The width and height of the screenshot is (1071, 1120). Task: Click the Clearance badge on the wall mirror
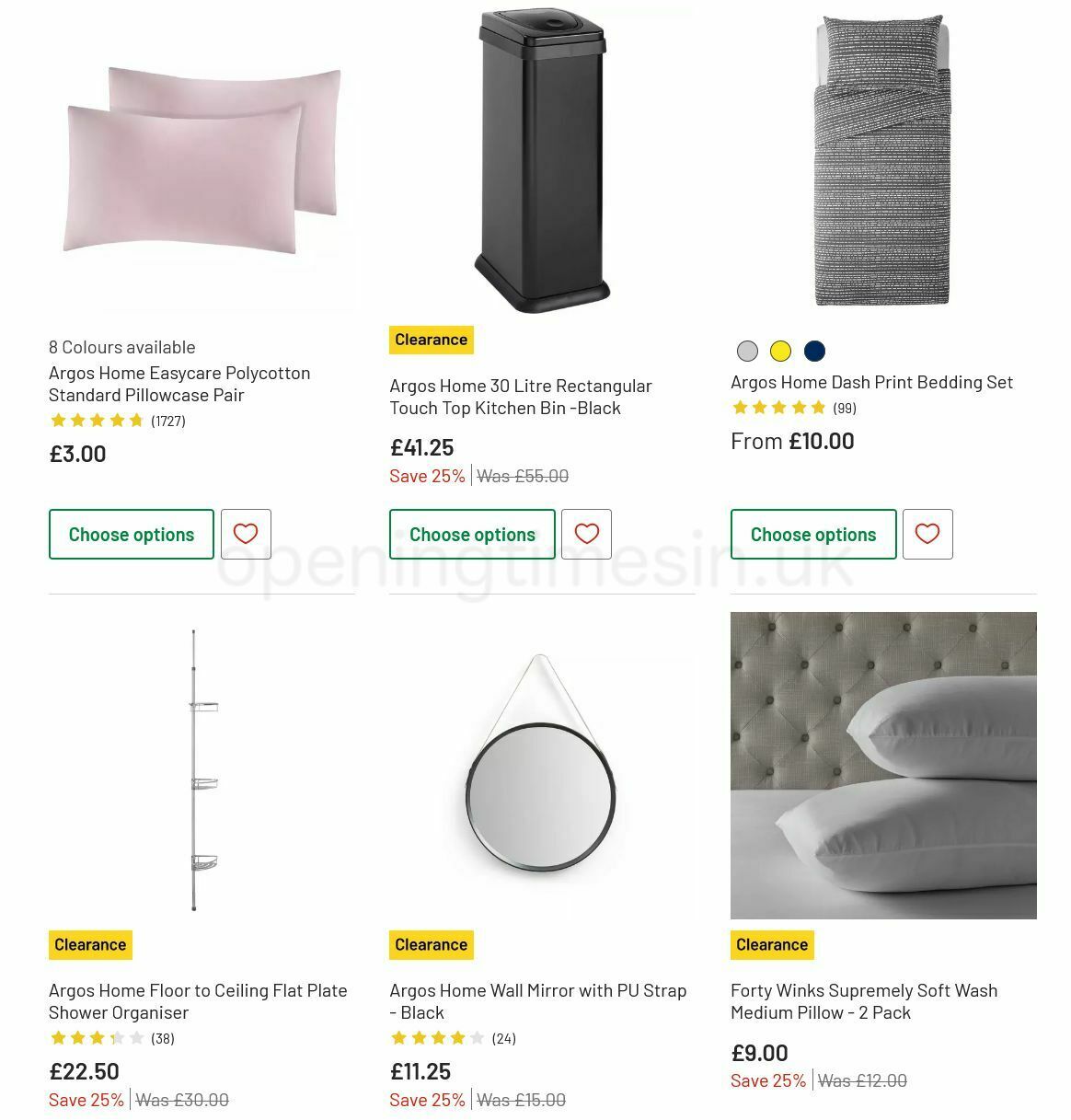pos(431,944)
